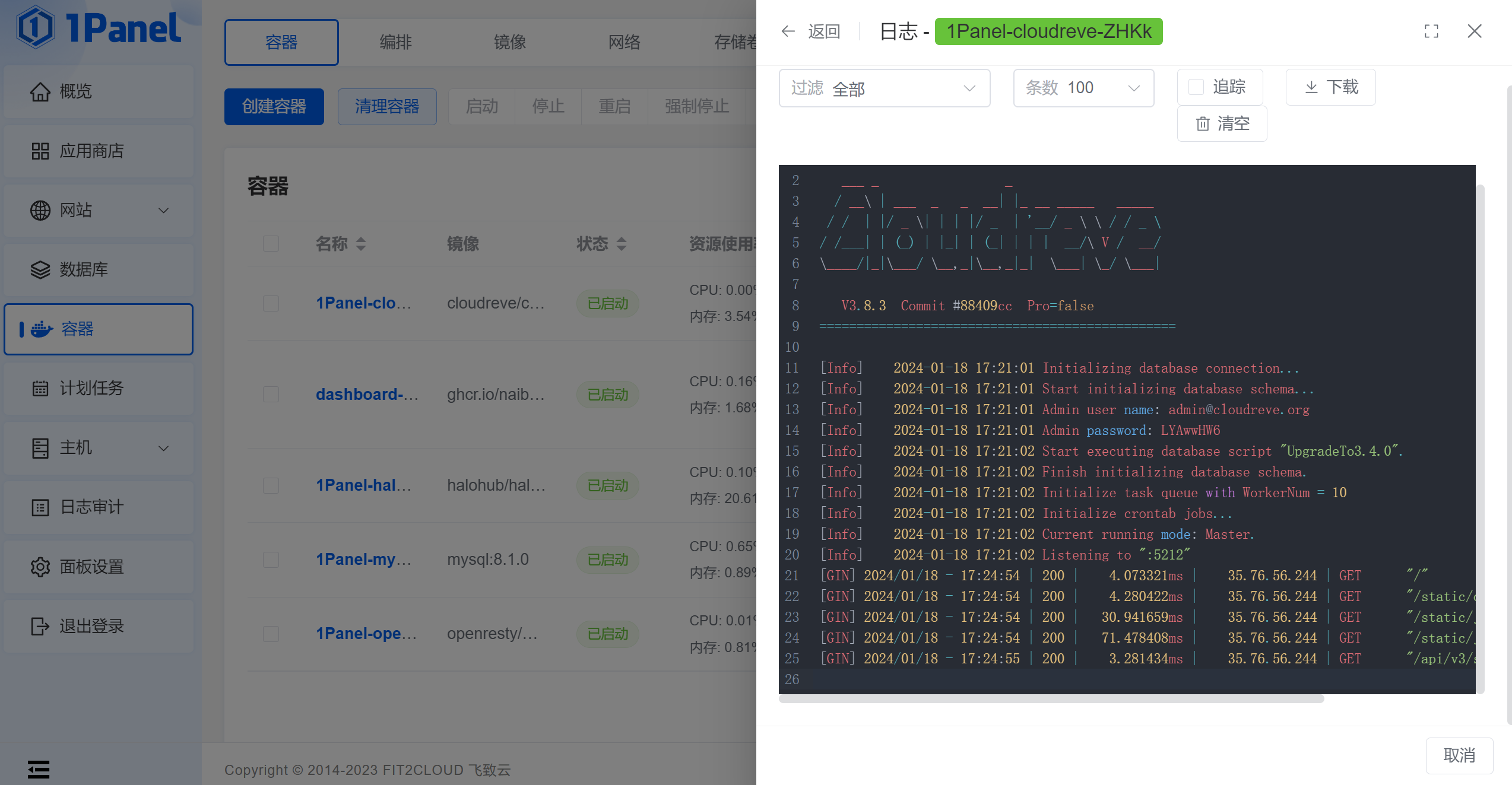
Task: Select 应用商店 in the sidebar menu
Action: pyautogui.click(x=99, y=151)
